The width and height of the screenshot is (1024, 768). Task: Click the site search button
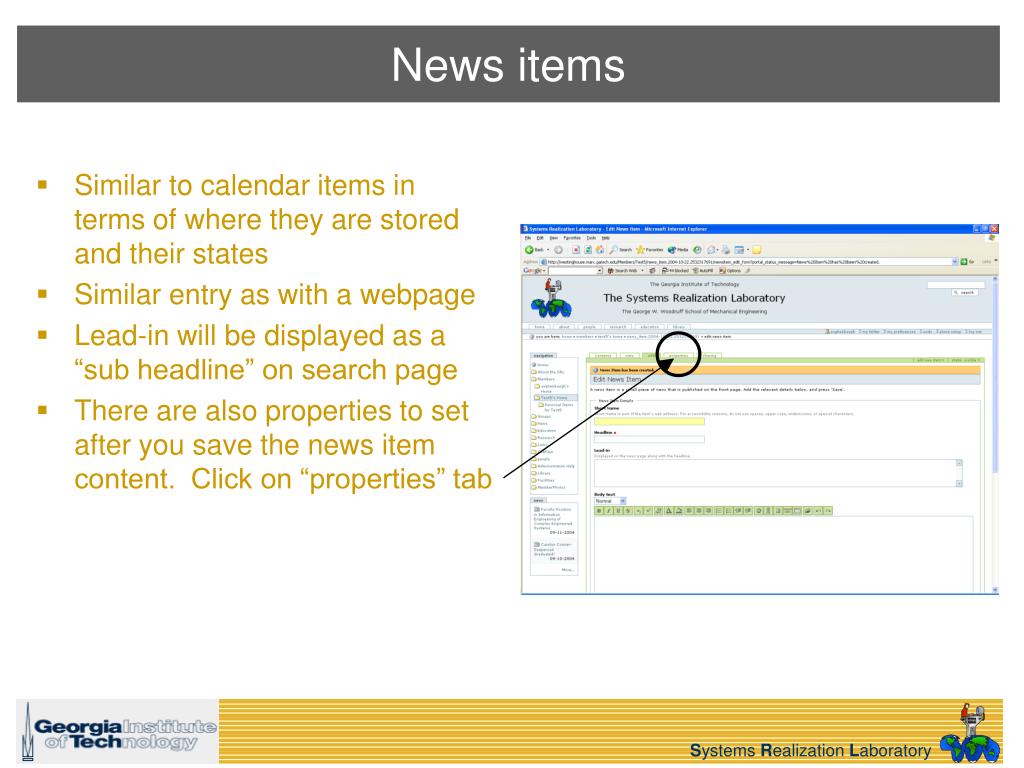tap(965, 293)
